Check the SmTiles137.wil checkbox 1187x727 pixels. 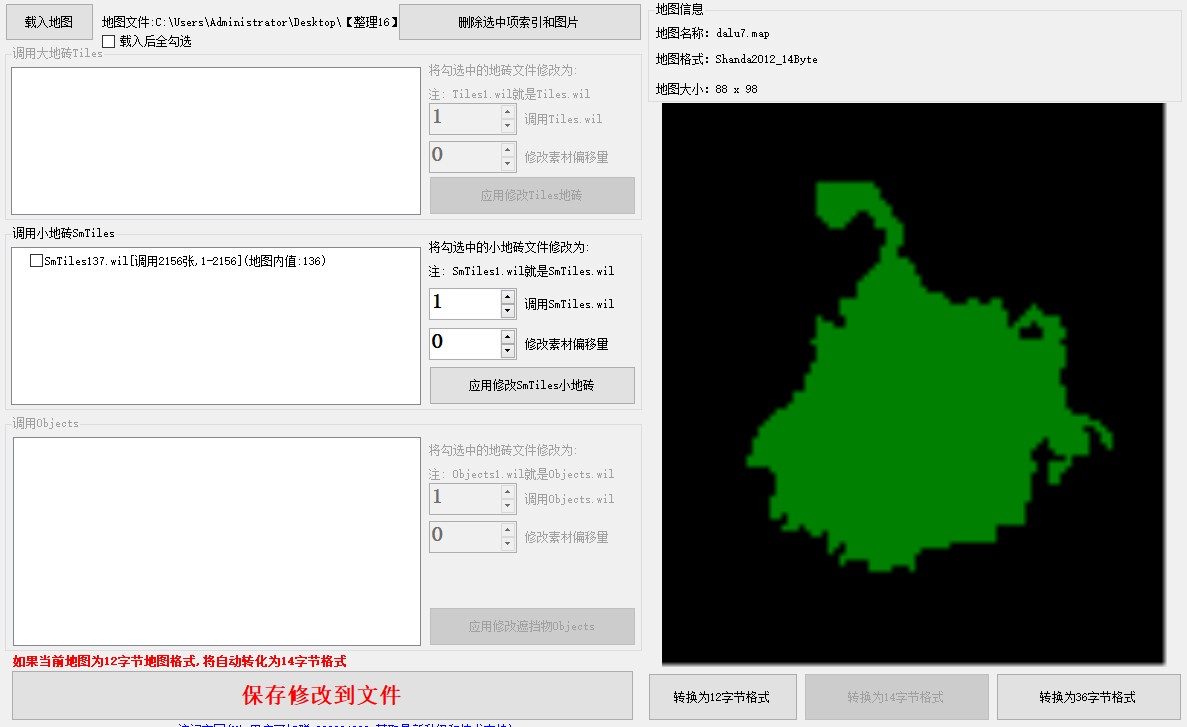point(36,261)
